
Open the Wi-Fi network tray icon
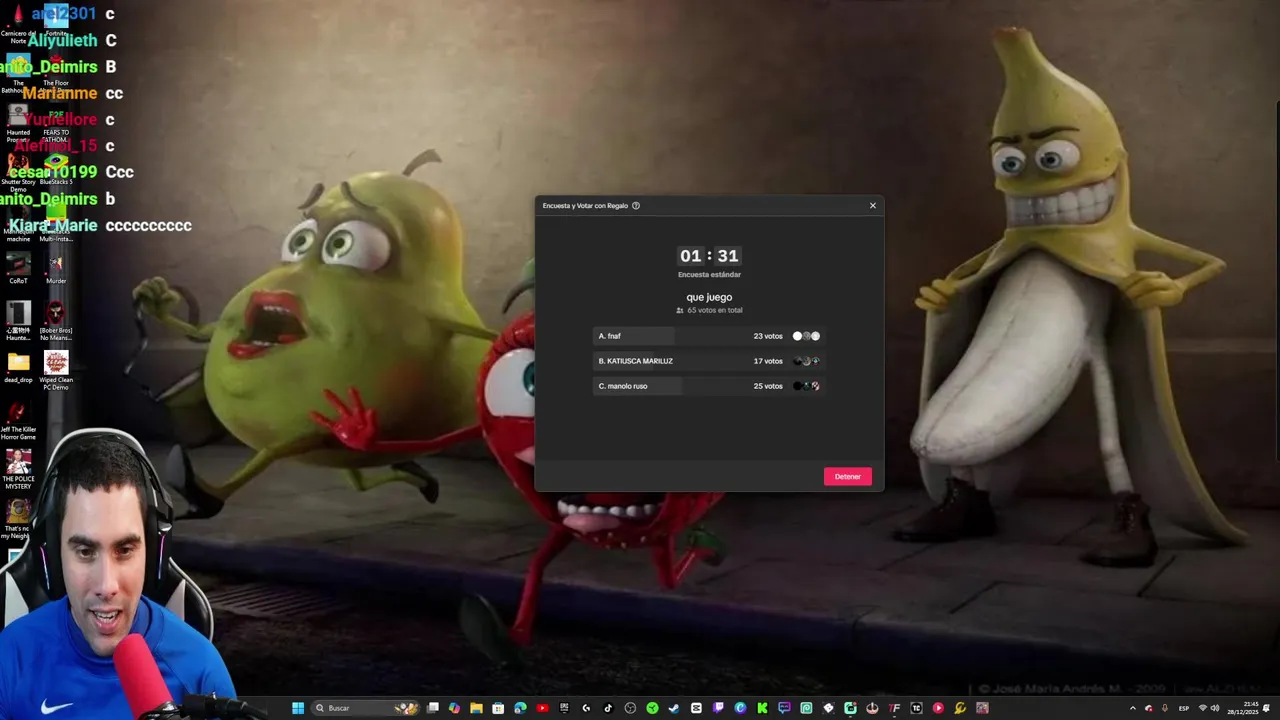tap(1203, 708)
